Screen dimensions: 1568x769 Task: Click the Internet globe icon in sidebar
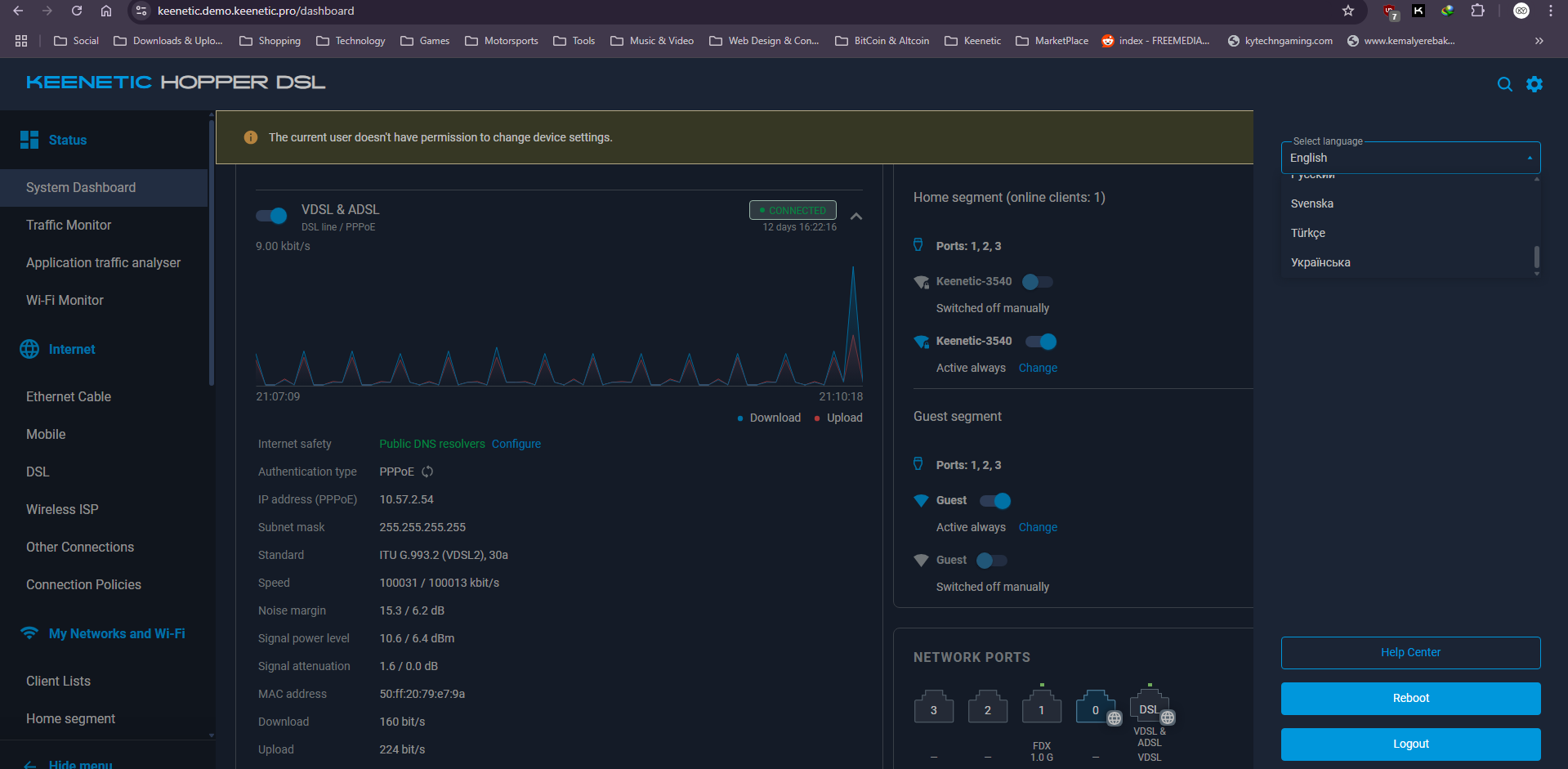[x=29, y=349]
